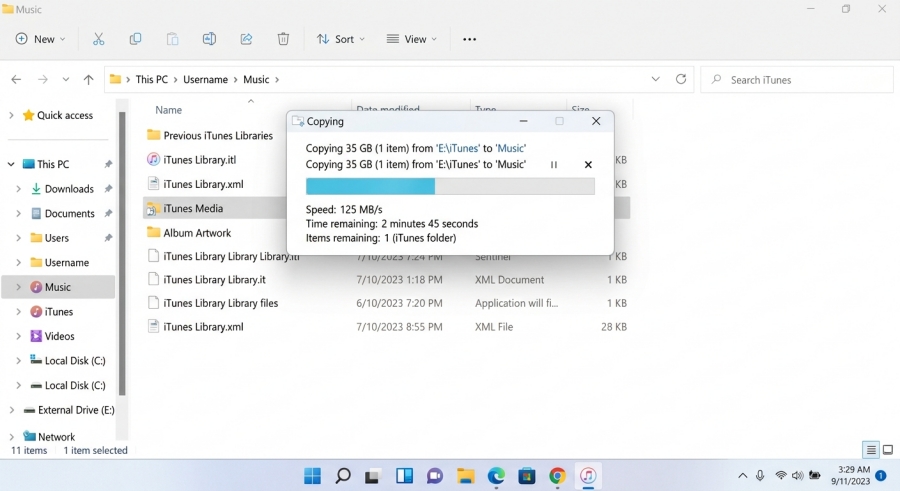The width and height of the screenshot is (900, 491).
Task: Click the Search iTunes input field
Action: [797, 80]
